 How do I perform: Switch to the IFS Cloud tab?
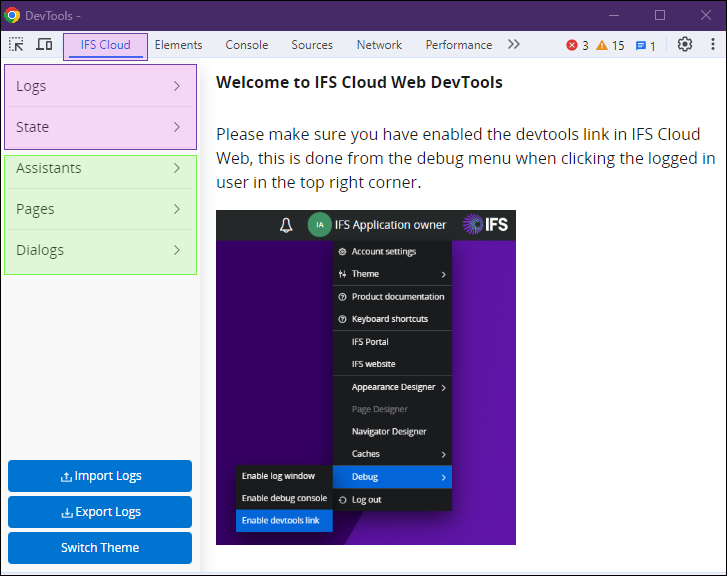click(106, 45)
